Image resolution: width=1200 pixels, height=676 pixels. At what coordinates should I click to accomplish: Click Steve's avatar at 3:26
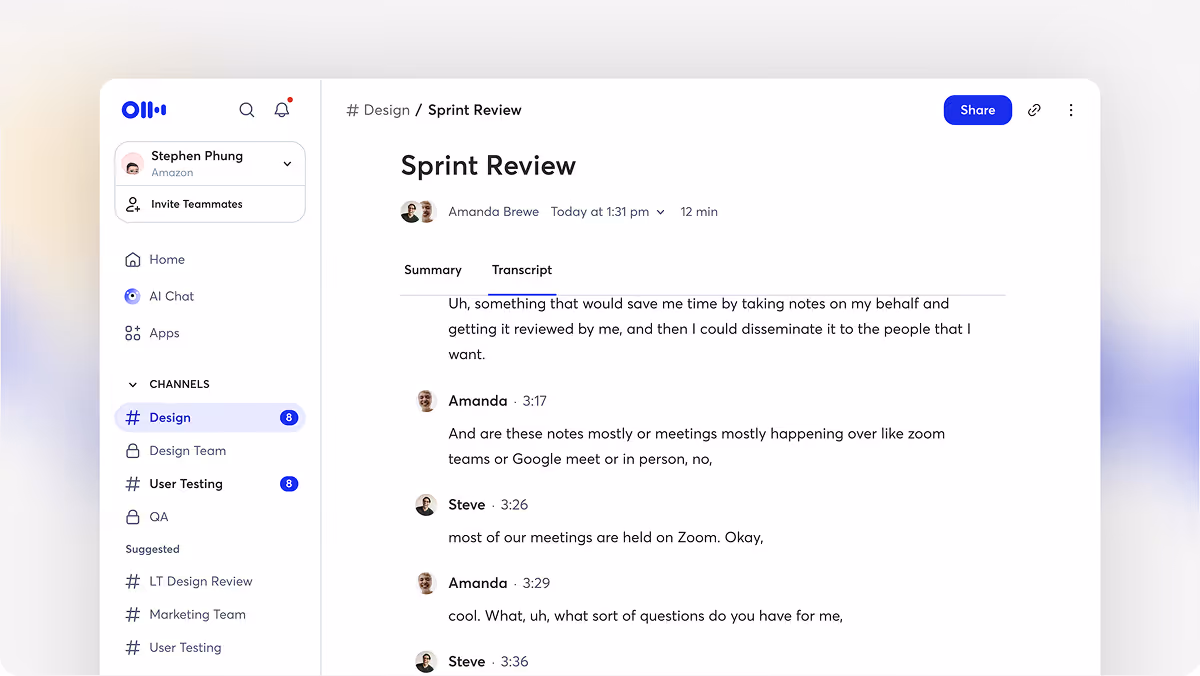point(426,505)
